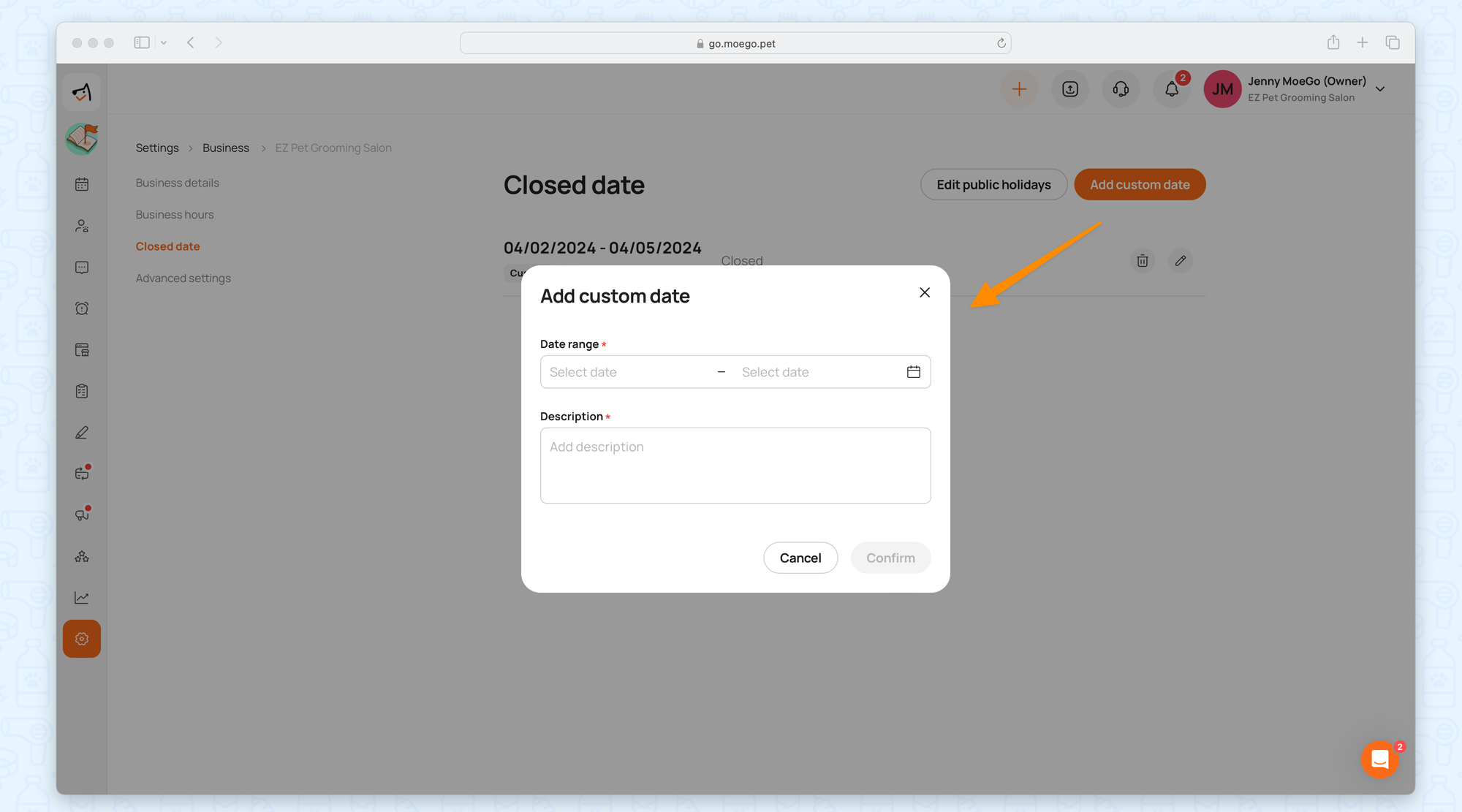This screenshot has height=812, width=1462.
Task: Click the Edit public holidays button
Action: click(993, 185)
